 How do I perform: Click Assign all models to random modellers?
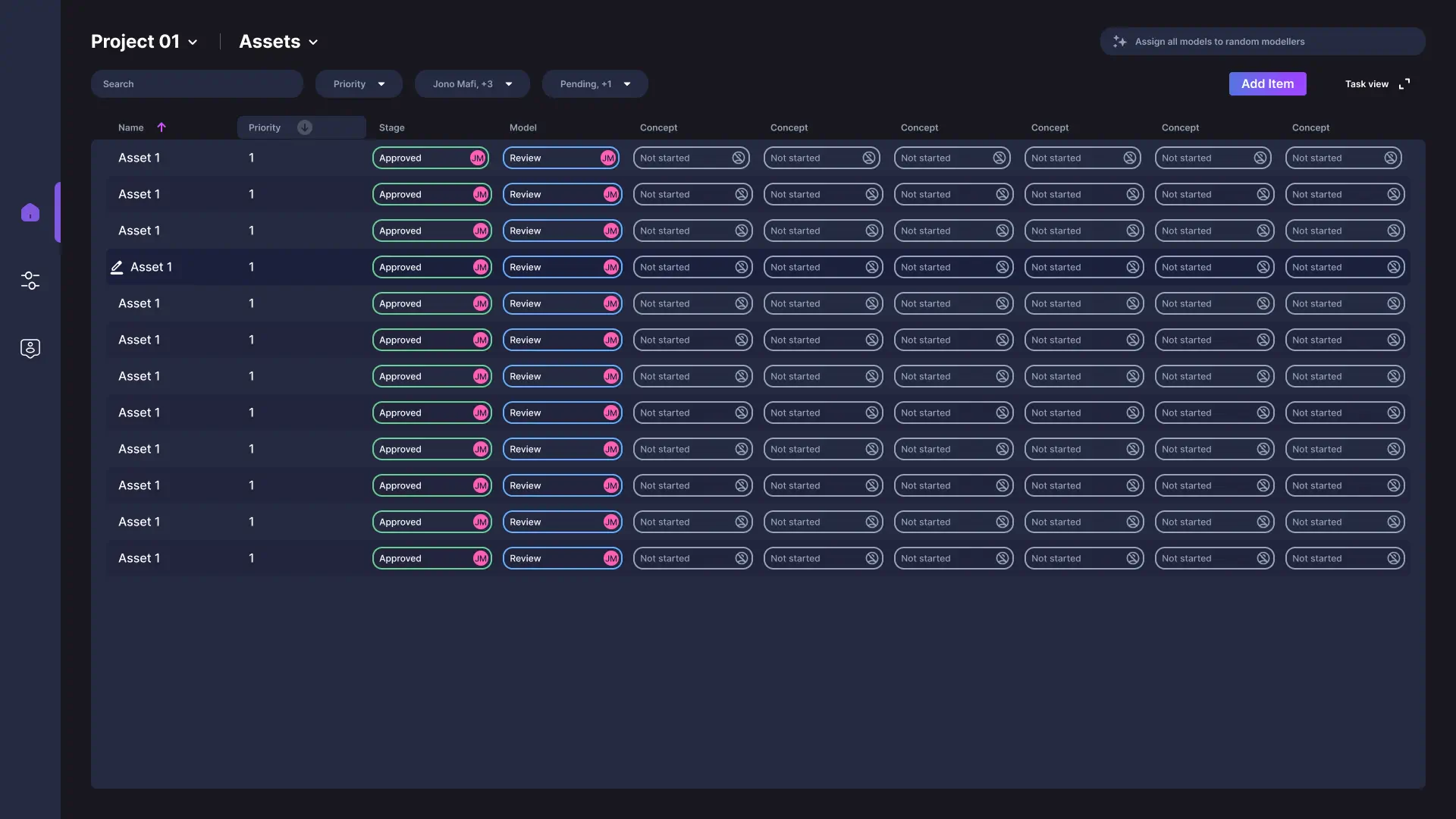tap(1219, 42)
